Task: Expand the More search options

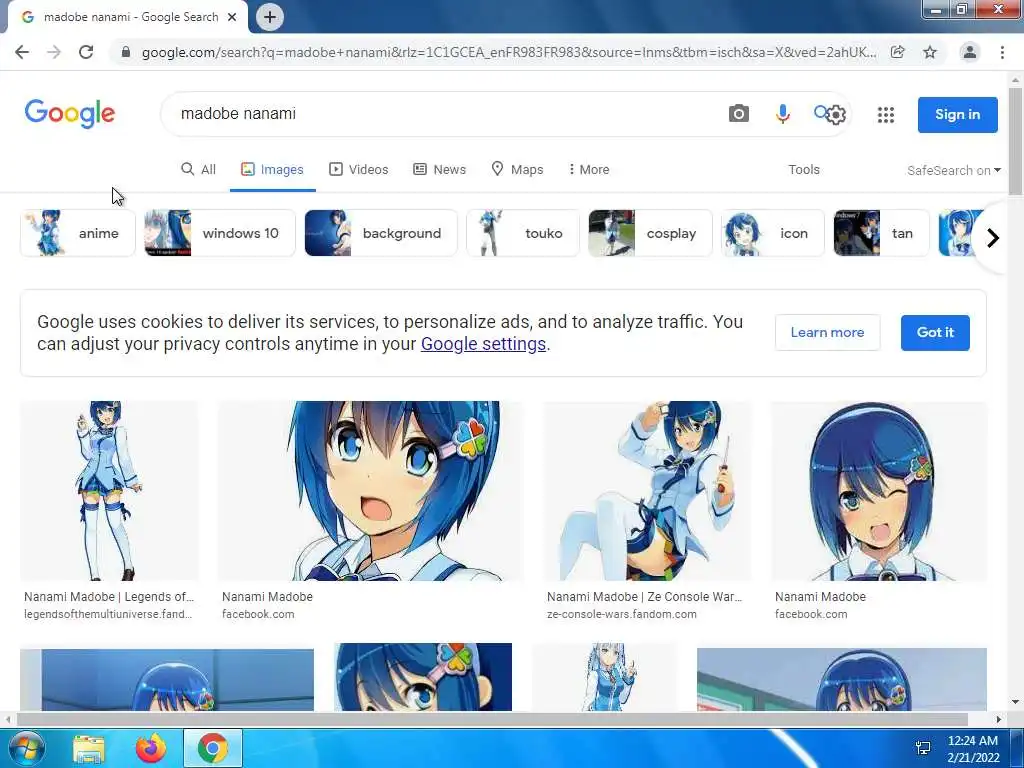Action: [588, 170]
